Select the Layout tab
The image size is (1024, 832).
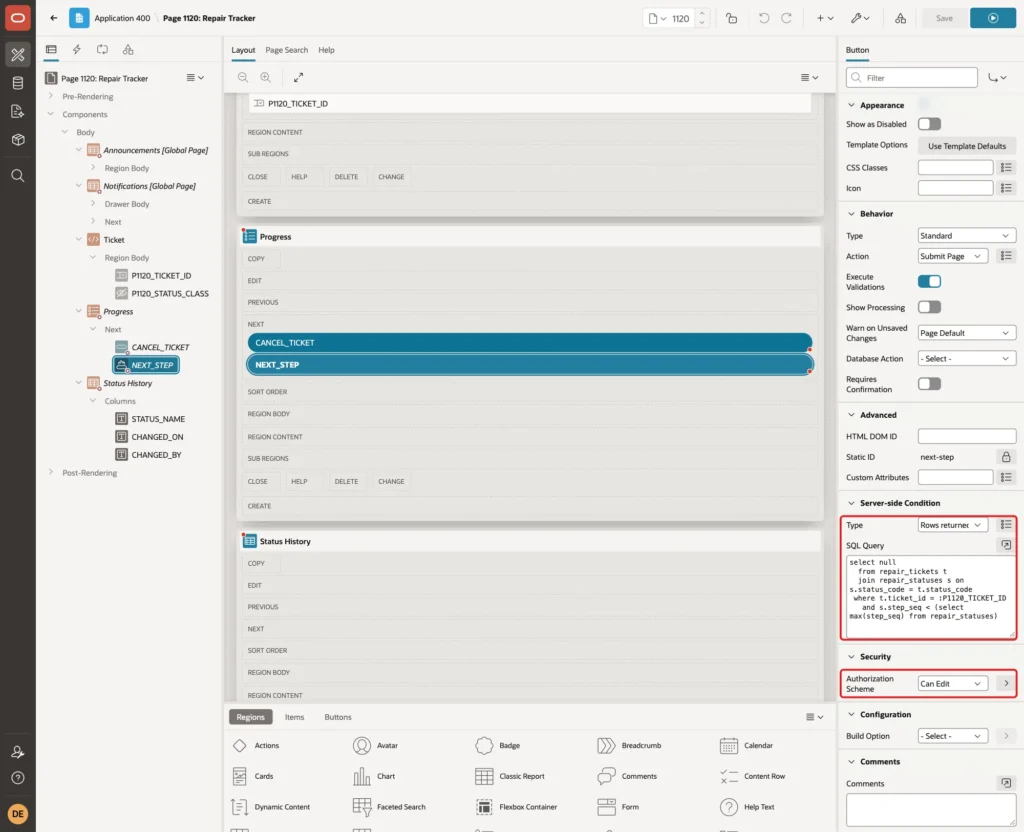coord(243,50)
